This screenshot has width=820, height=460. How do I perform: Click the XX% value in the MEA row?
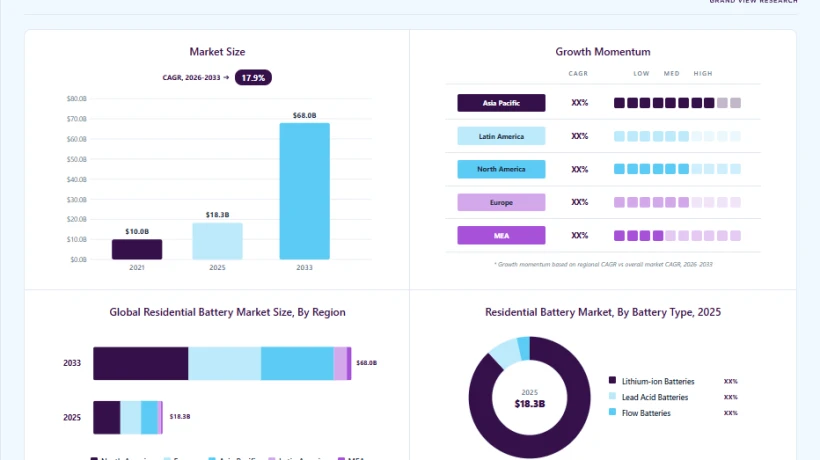579,236
